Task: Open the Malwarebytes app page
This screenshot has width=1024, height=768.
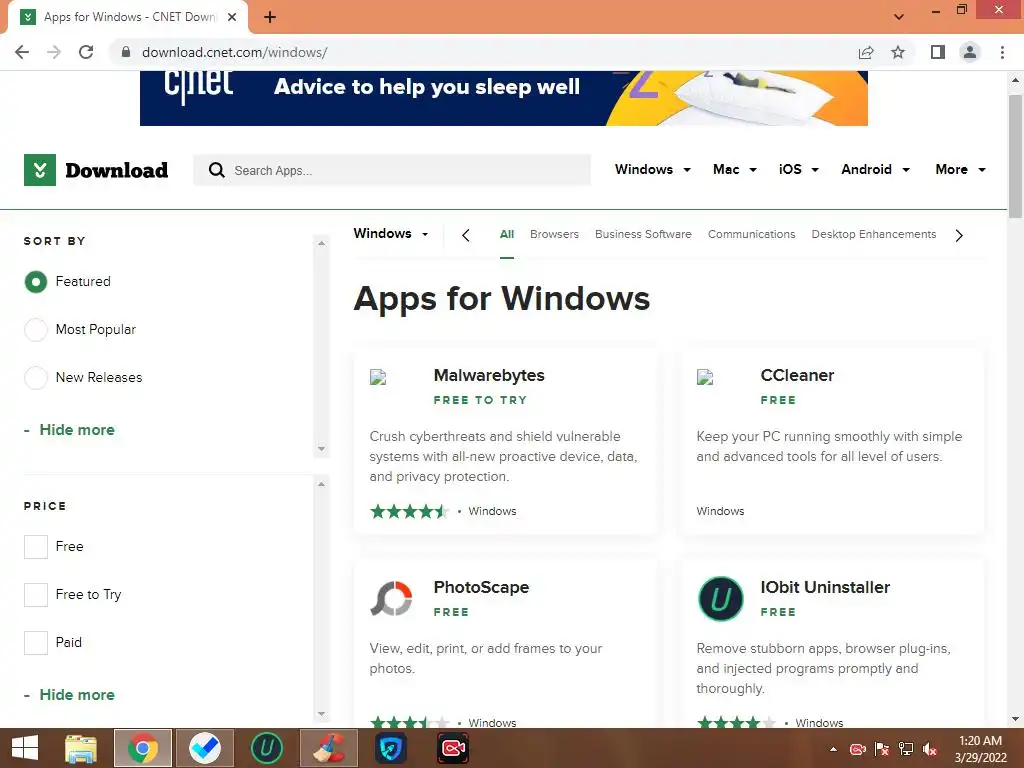Action: coord(489,376)
